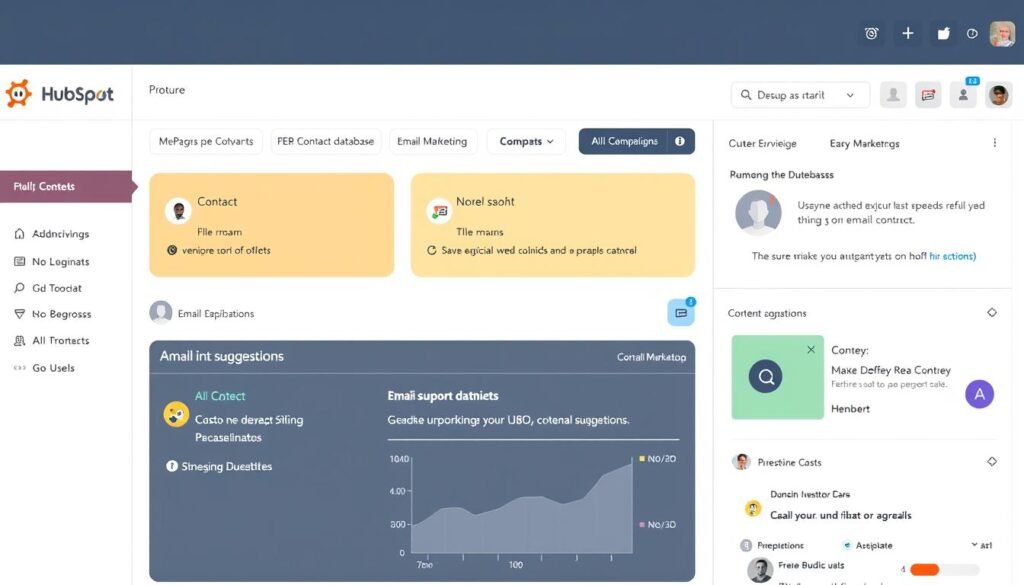1024x585 pixels.
Task: Toggle the diamond marker on Content agistions panel
Action: 992,312
